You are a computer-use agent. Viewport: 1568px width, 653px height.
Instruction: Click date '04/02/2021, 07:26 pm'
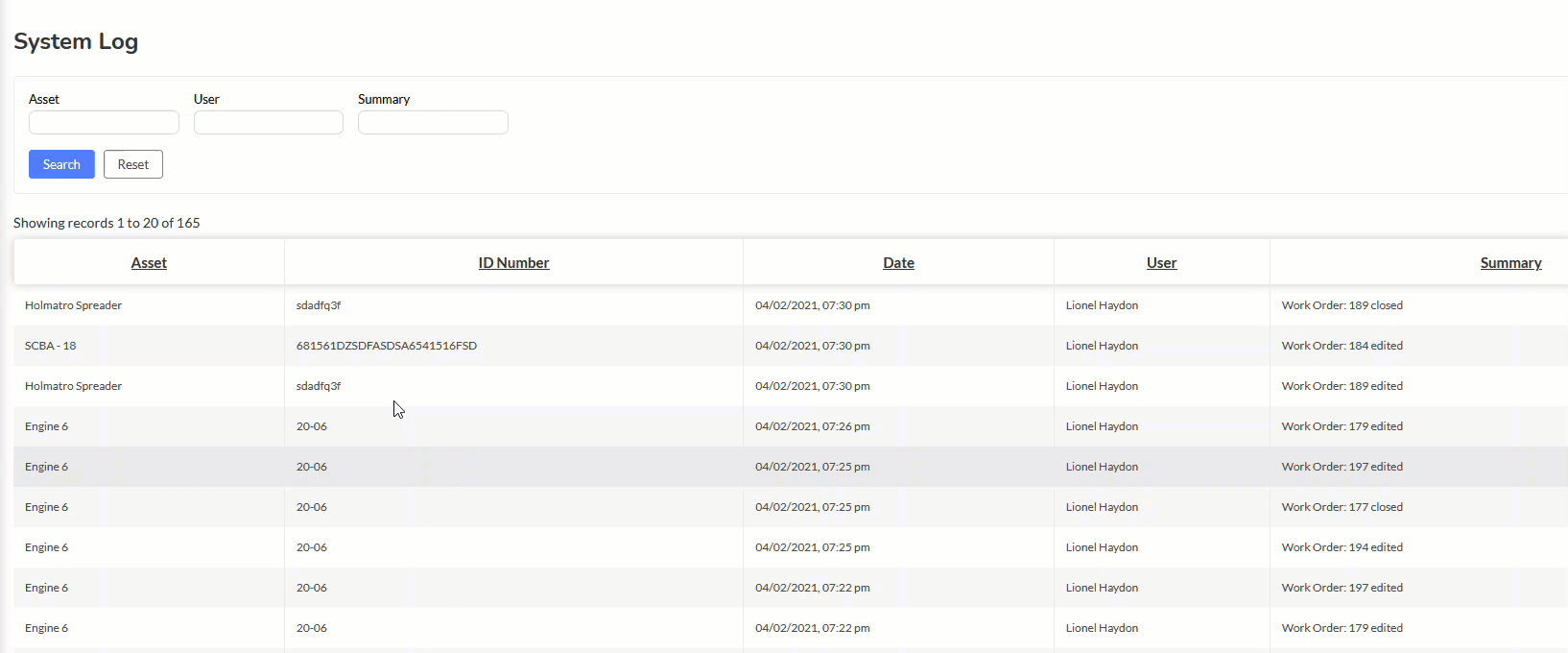pos(813,426)
